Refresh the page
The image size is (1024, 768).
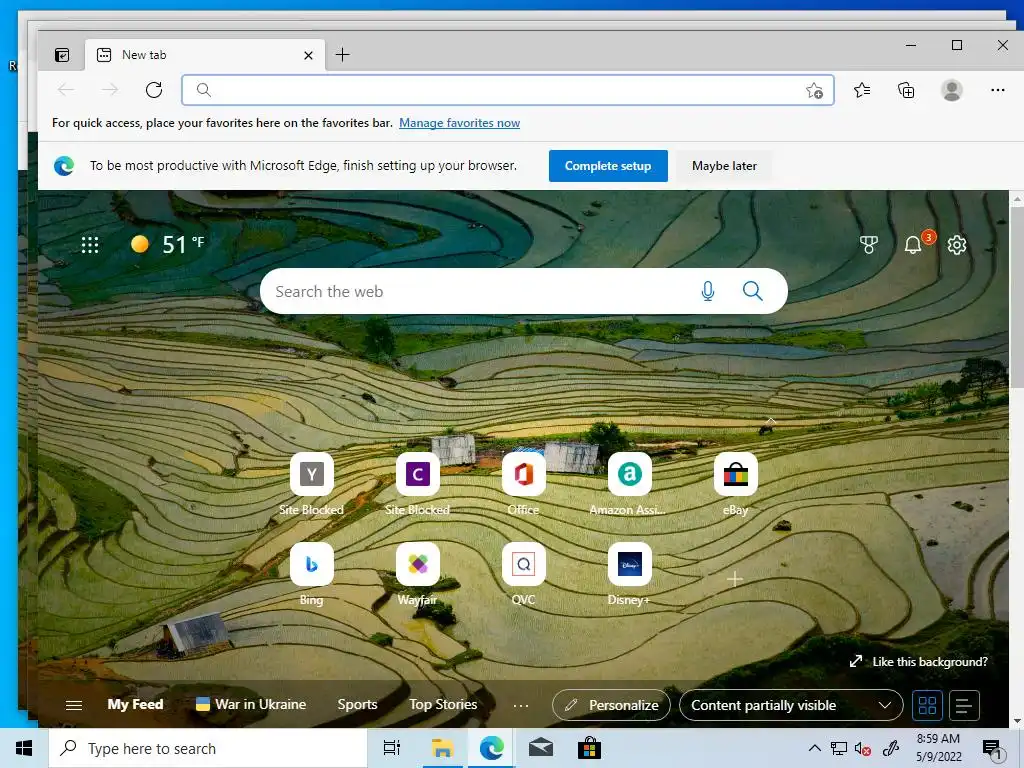tap(154, 90)
